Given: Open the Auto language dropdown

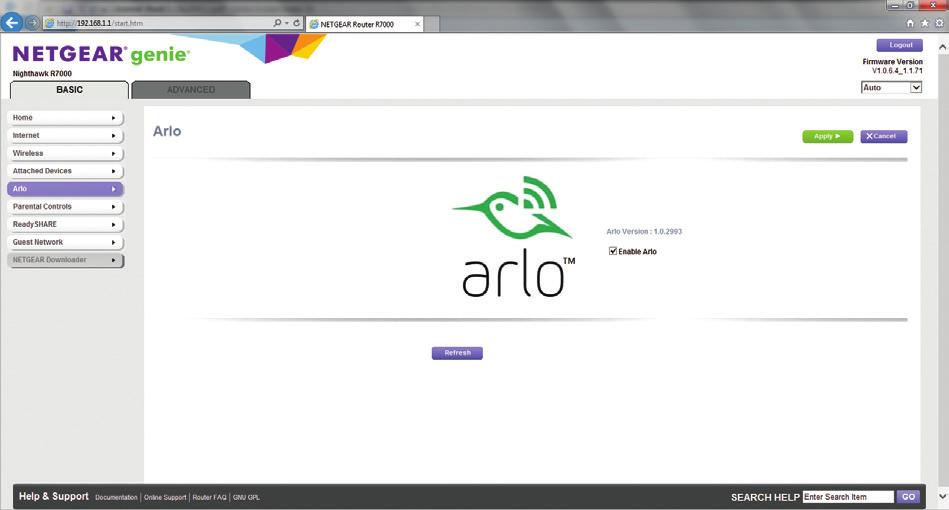Looking at the screenshot, I should click(x=892, y=88).
